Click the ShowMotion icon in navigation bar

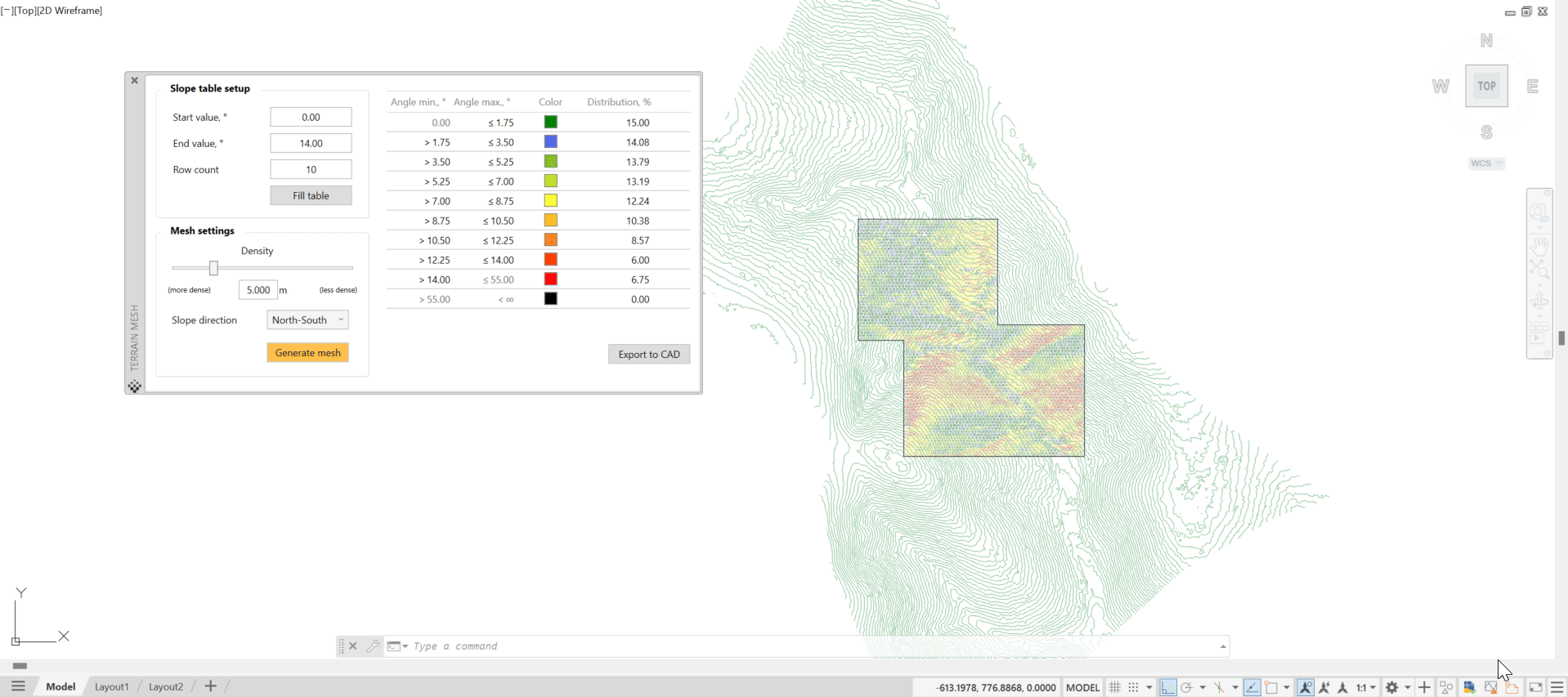tap(1539, 335)
